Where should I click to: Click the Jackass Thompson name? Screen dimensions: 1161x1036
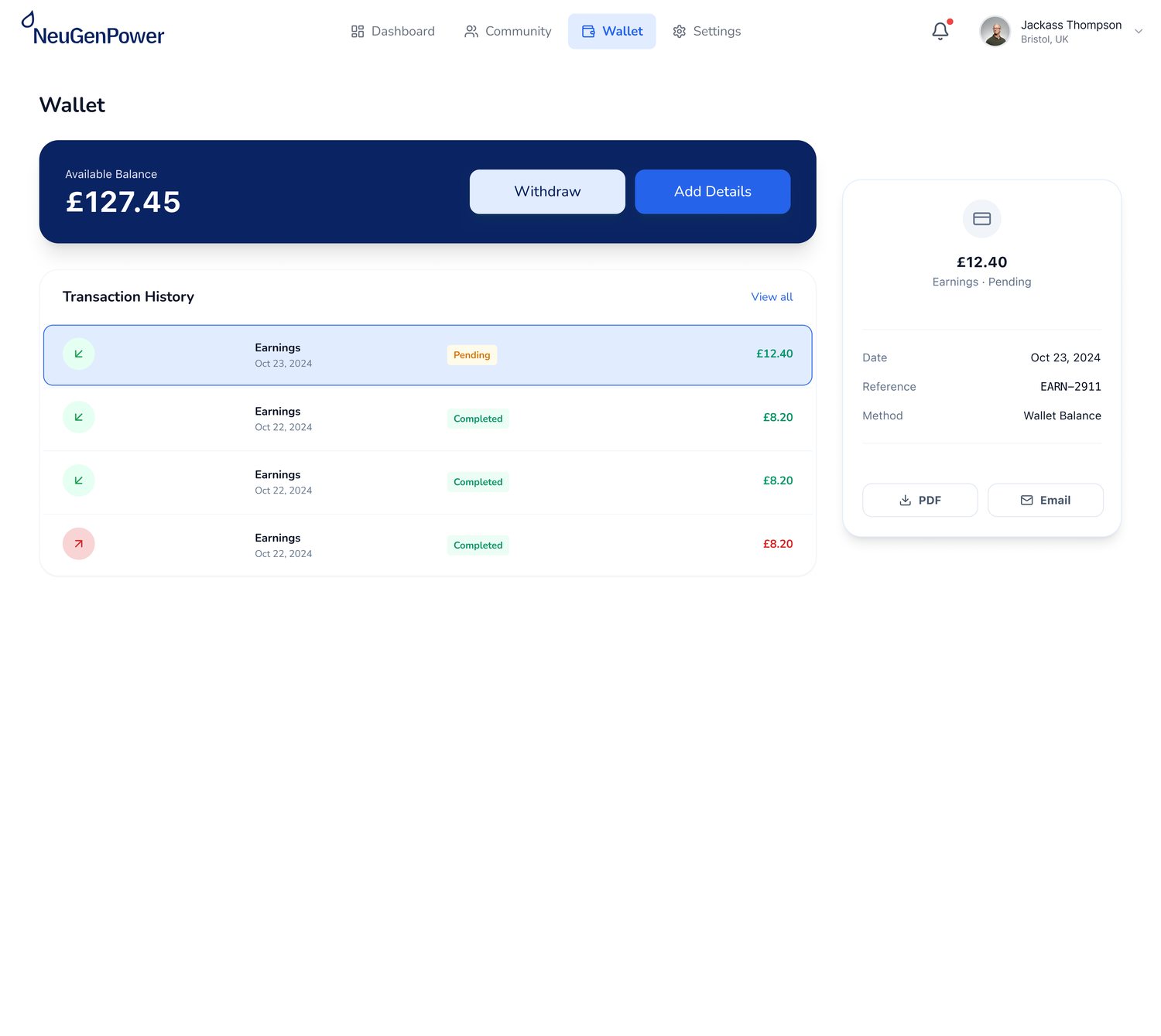pyautogui.click(x=1071, y=25)
